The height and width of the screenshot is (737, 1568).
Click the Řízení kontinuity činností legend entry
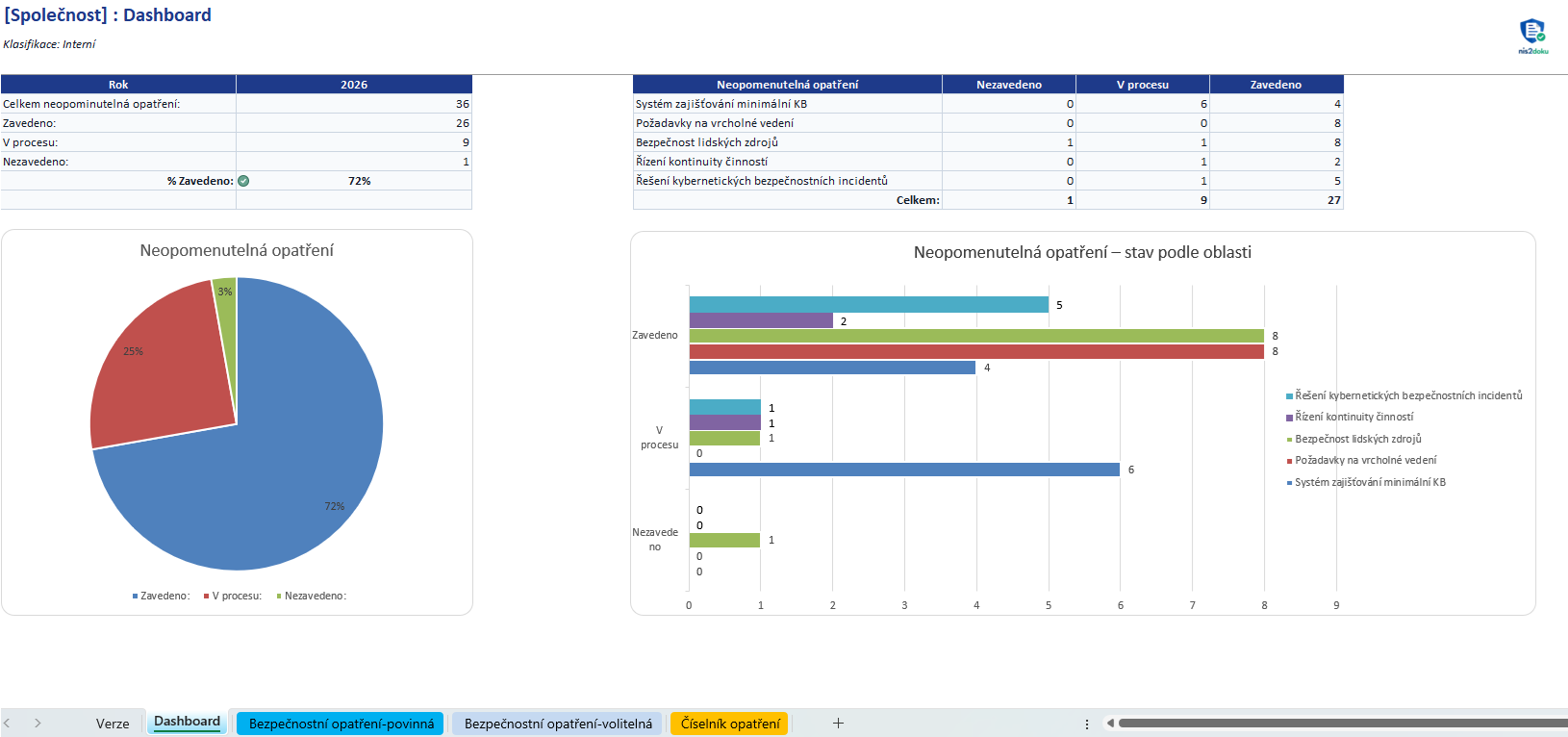(x=1353, y=418)
